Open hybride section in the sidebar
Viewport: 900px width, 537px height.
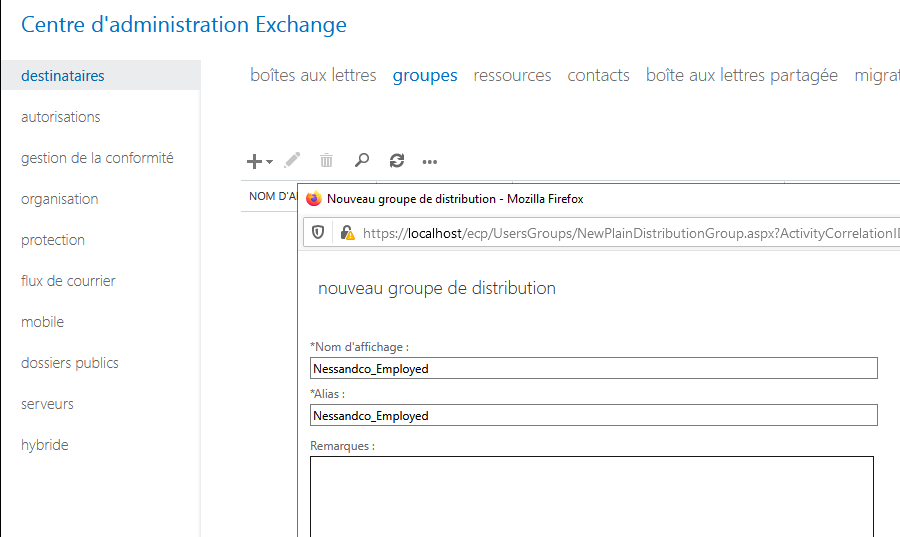coord(45,445)
